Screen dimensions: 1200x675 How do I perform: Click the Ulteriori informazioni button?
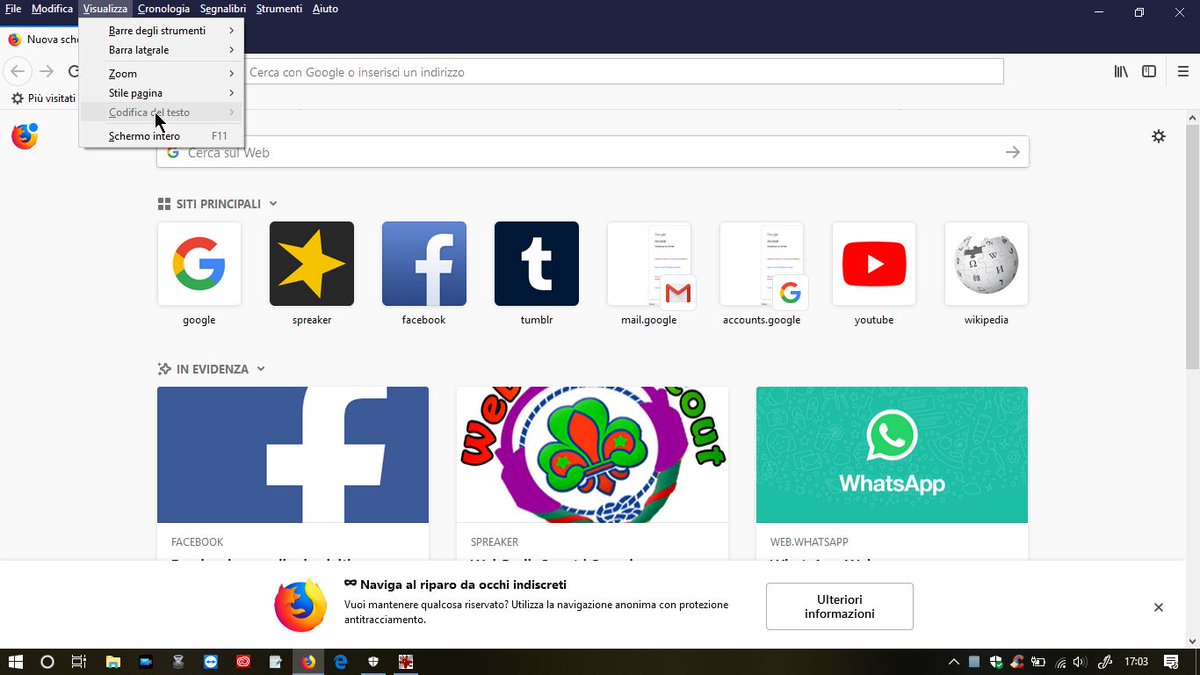839,606
